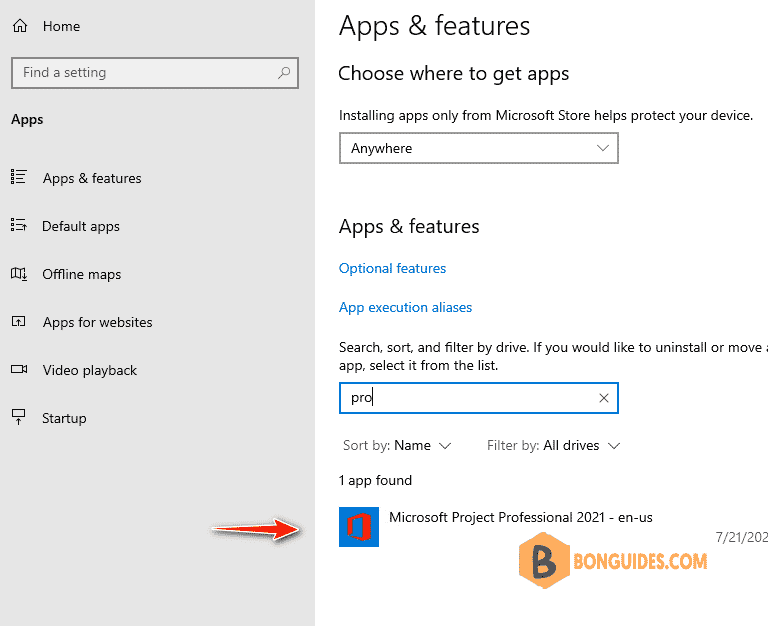Image resolution: width=768 pixels, height=626 pixels.
Task: Expand the Anywhere install source dropdown
Action: (479, 148)
